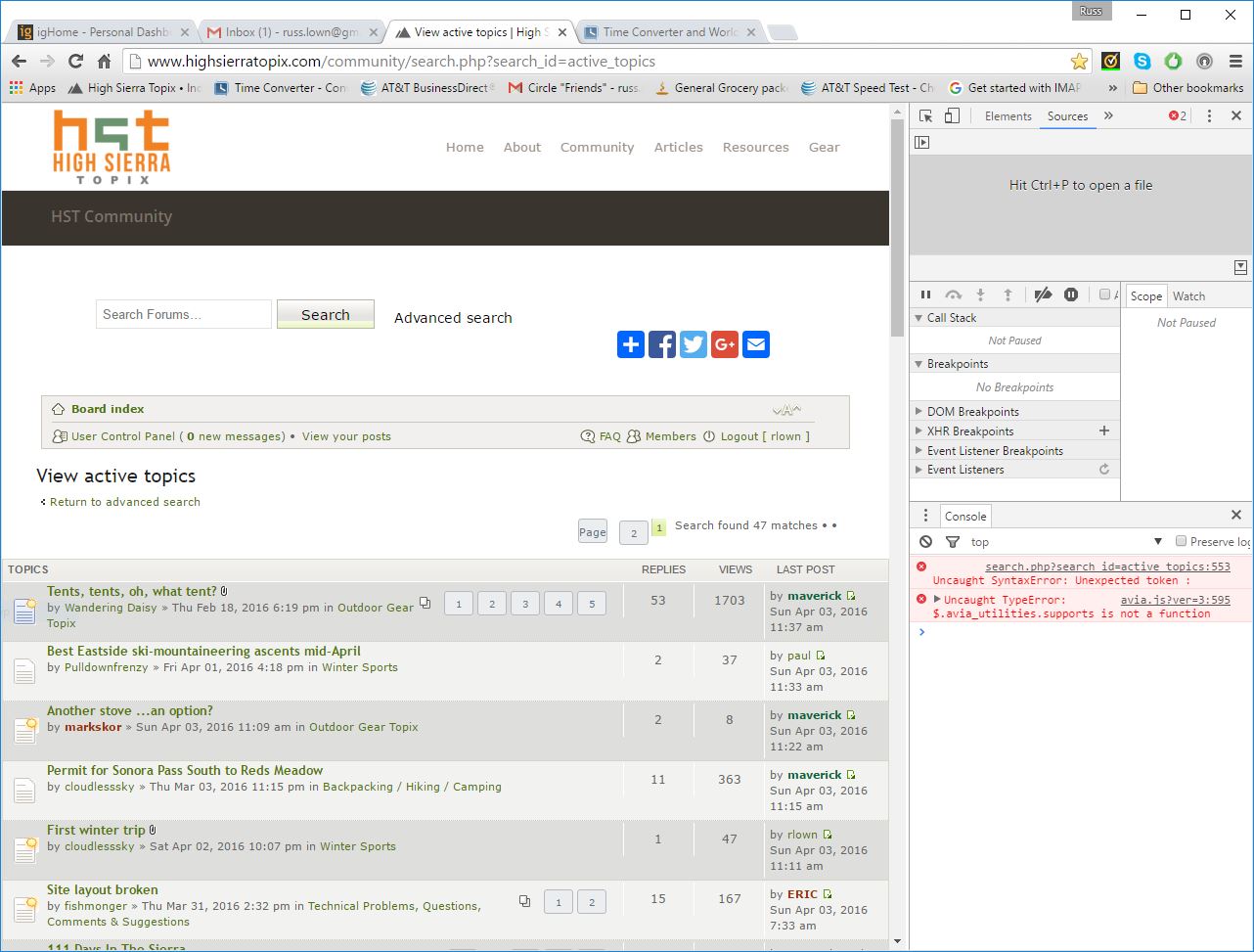Click the Logout [ rlown ] link
The width and height of the screenshot is (1254, 952).
coord(764,436)
